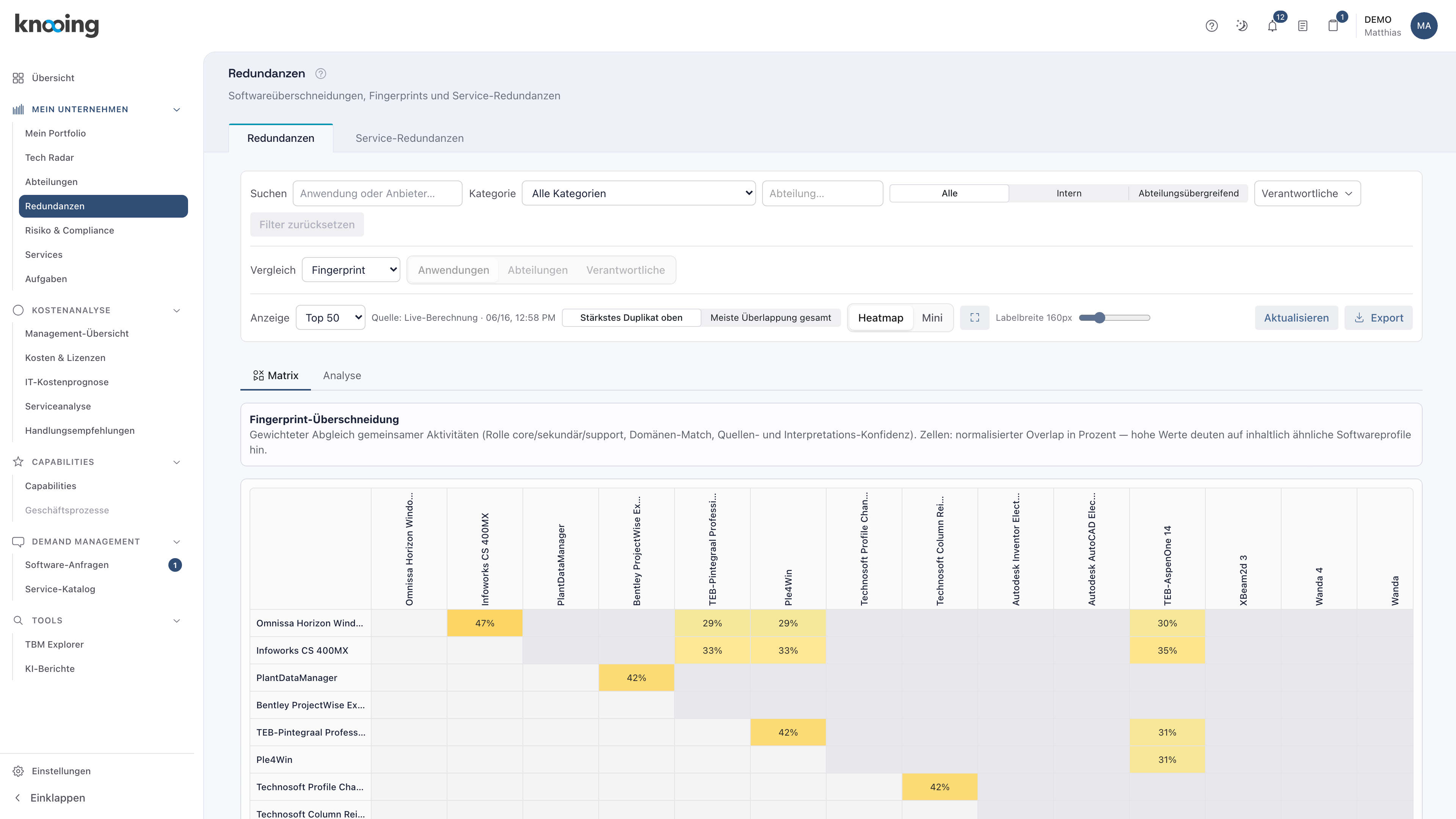The image size is (1456, 819).
Task: Click the Capabilities star icon
Action: [x=18, y=462]
